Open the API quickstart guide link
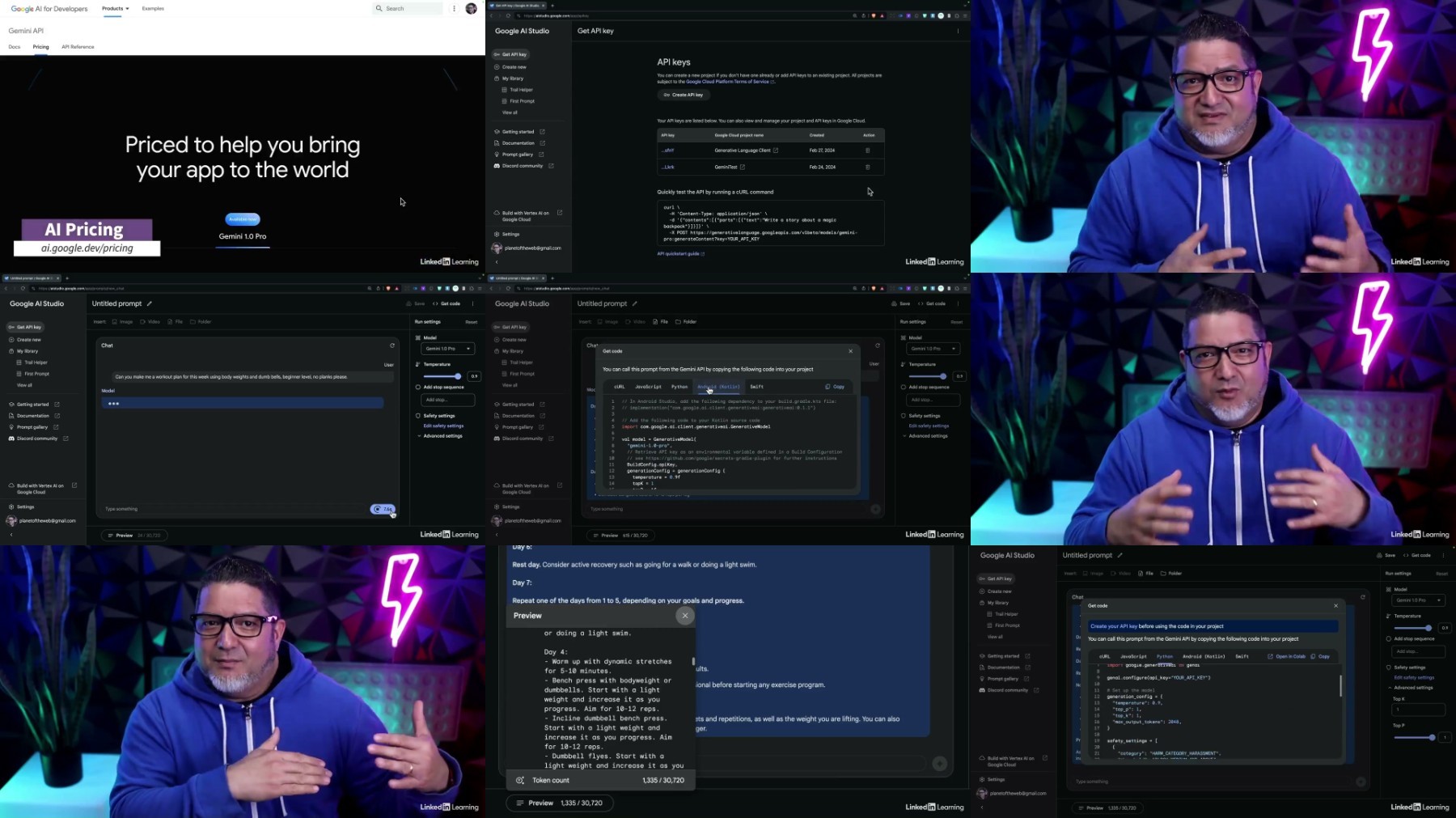Viewport: 1456px width, 818px height. [680, 254]
